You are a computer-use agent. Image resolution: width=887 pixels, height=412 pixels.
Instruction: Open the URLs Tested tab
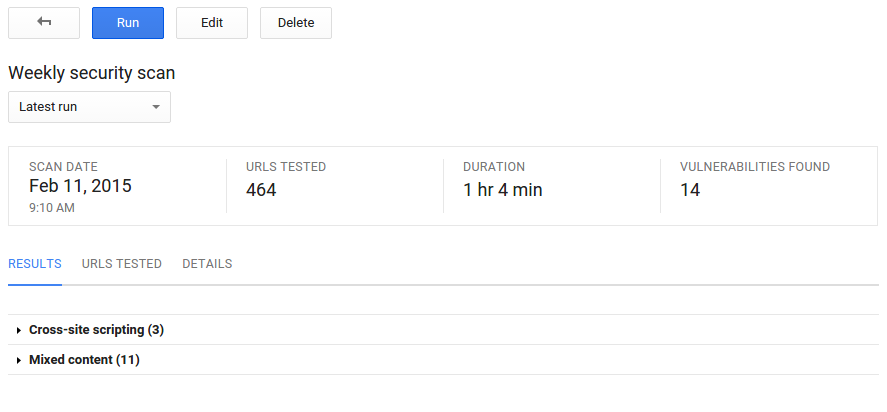(x=121, y=264)
